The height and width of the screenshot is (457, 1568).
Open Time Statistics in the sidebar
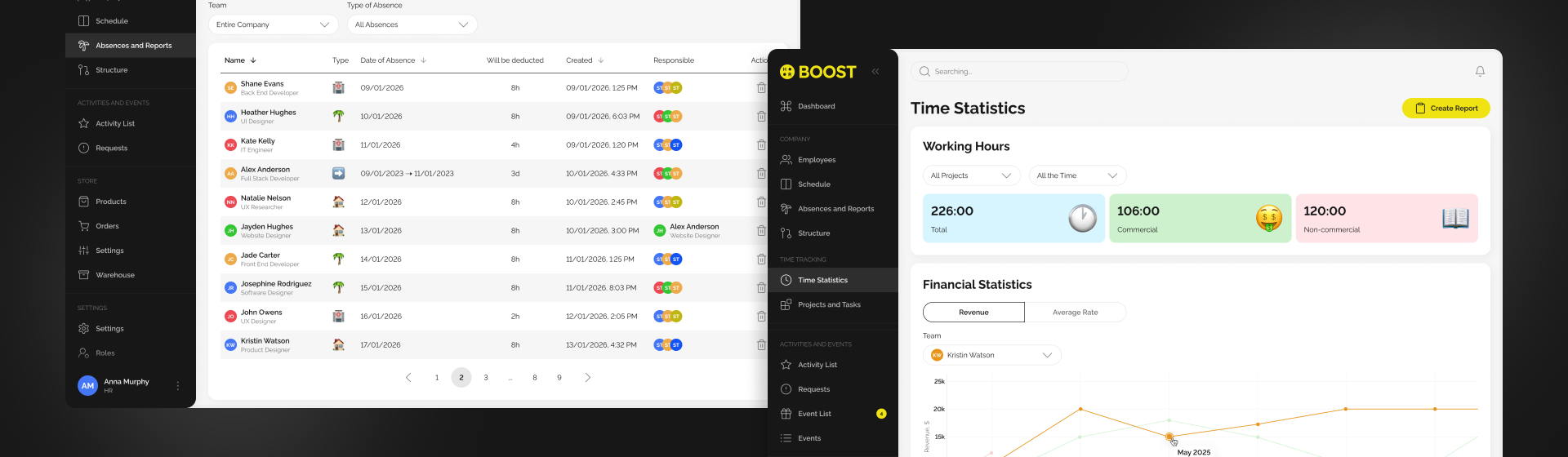coord(822,280)
